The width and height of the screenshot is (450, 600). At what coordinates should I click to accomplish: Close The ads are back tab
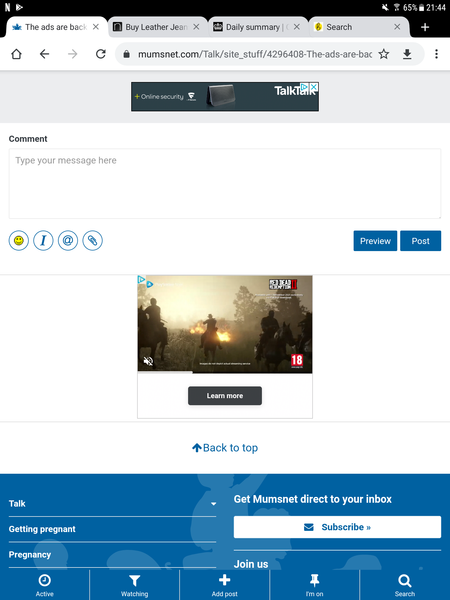pos(96,27)
